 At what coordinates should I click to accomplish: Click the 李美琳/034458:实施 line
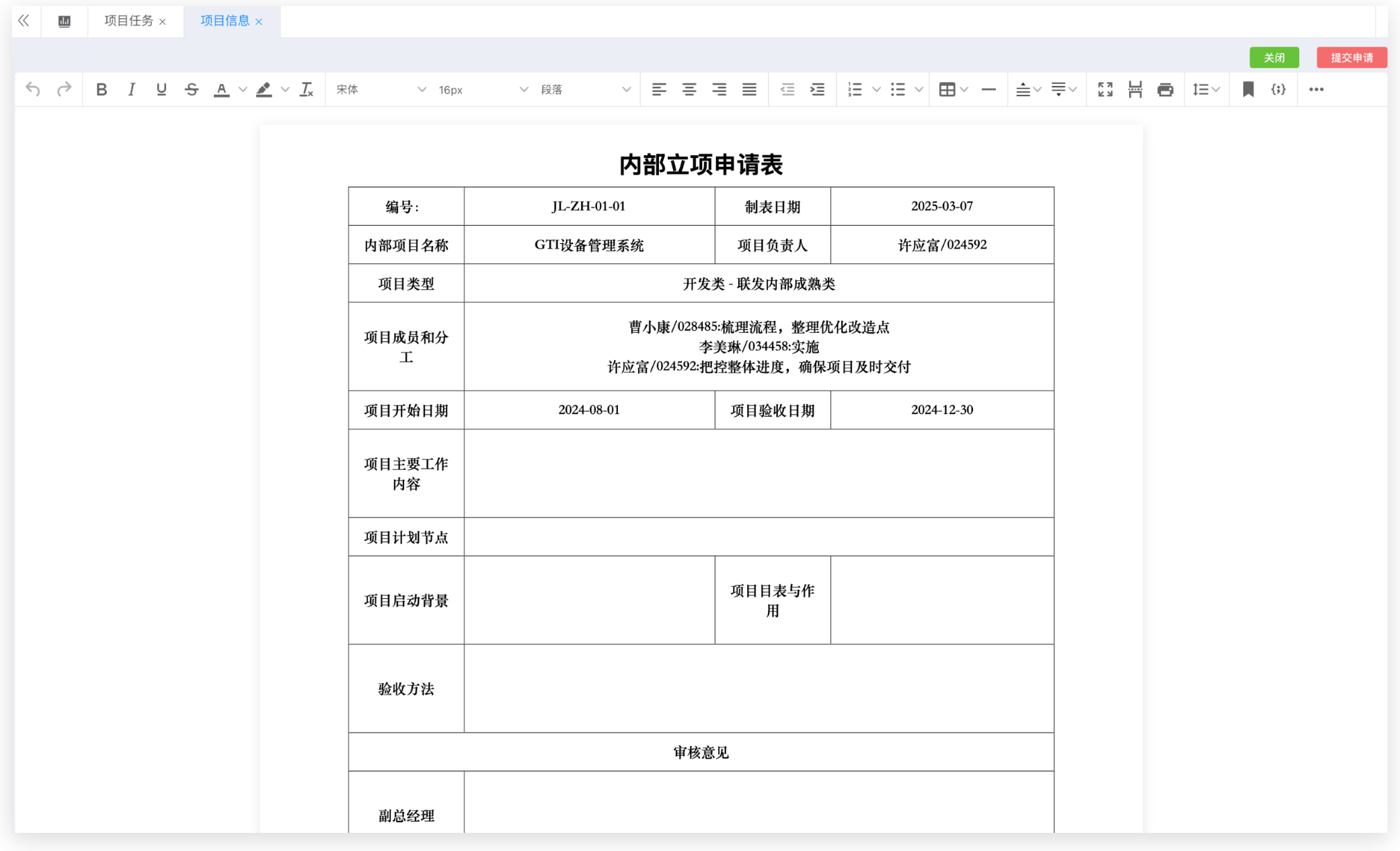[x=759, y=347]
